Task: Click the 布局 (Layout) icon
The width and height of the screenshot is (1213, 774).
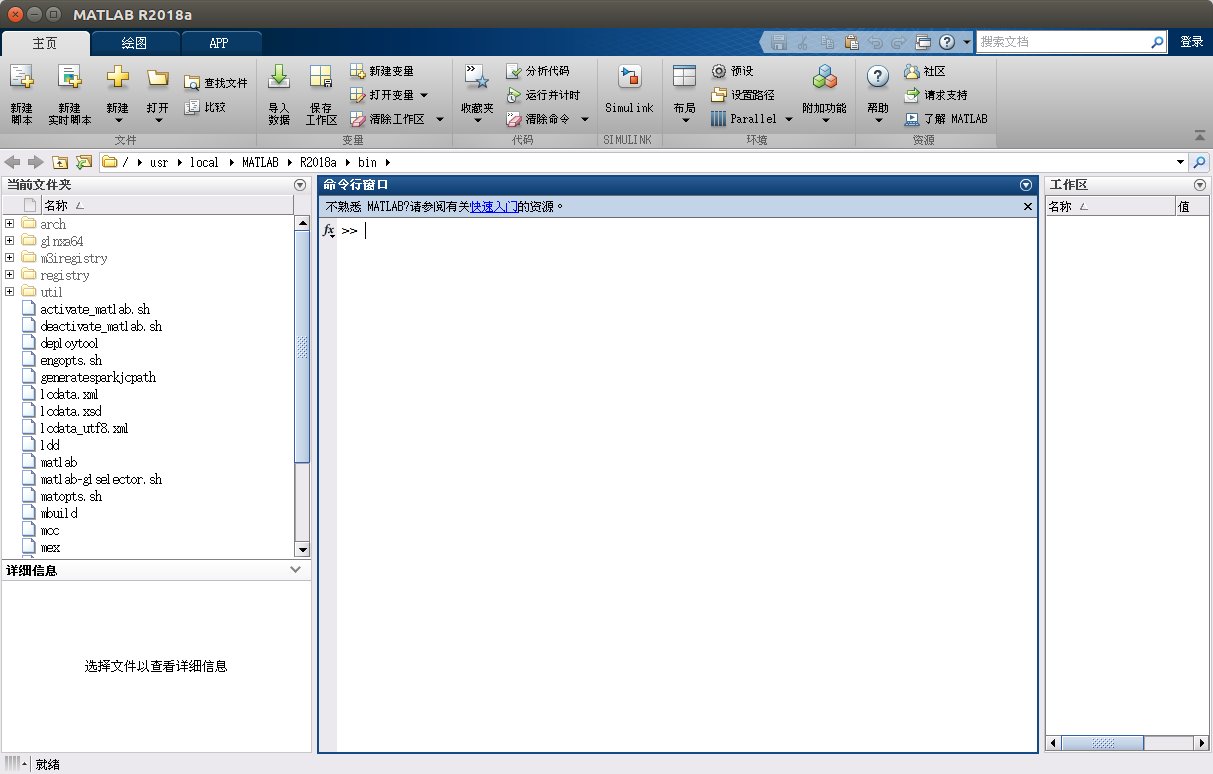Action: click(684, 77)
